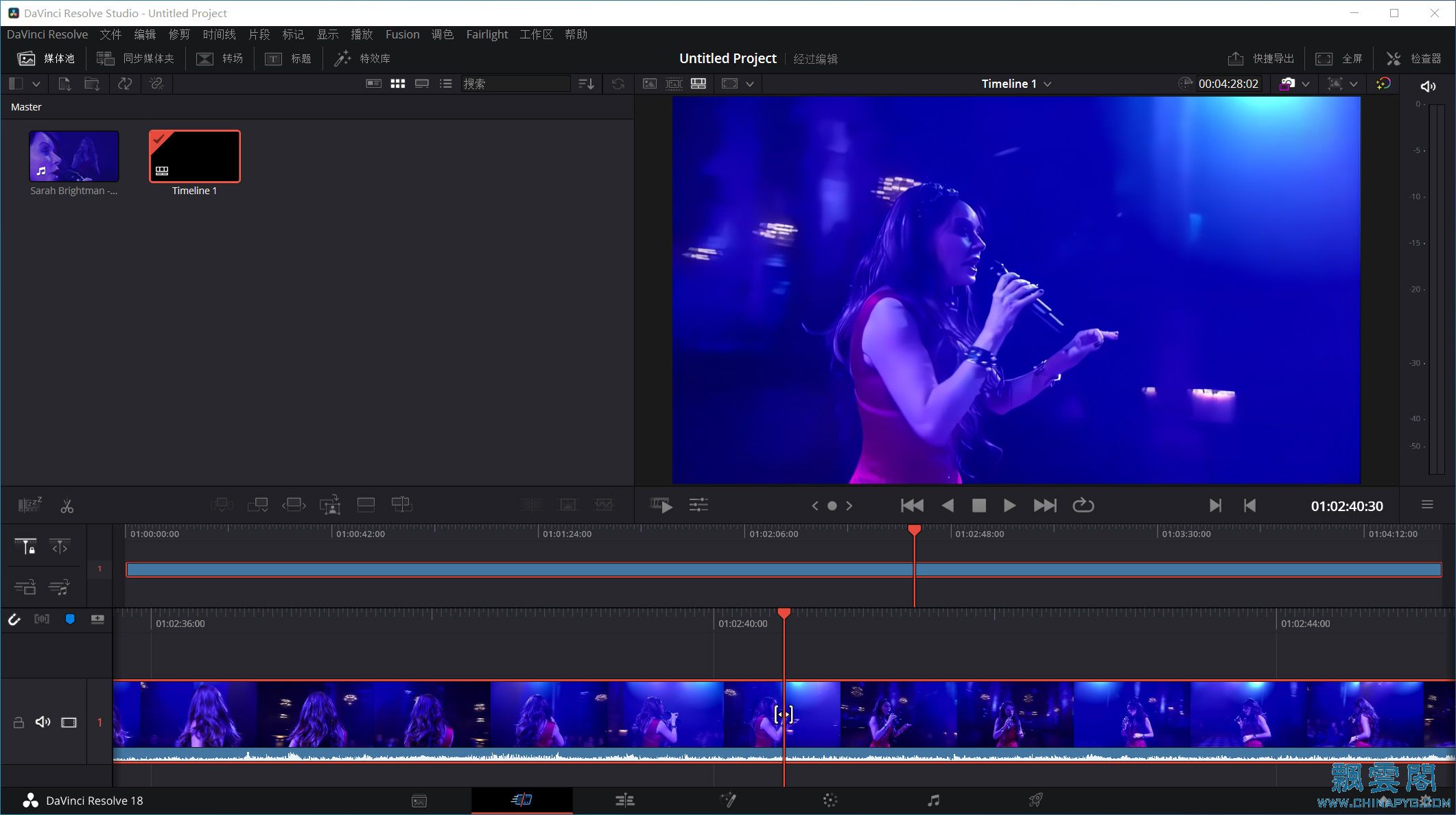Viewport: 1456px width, 815px height.
Task: Switch media pool to thumbnail grid view
Action: coord(397,84)
